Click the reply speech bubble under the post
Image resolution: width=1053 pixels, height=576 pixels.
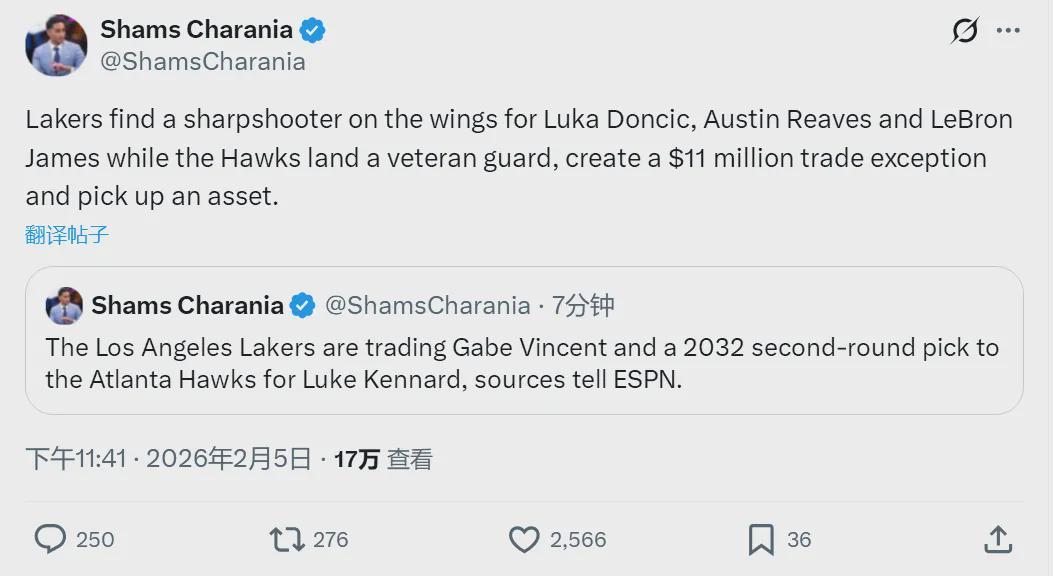[x=51, y=539]
